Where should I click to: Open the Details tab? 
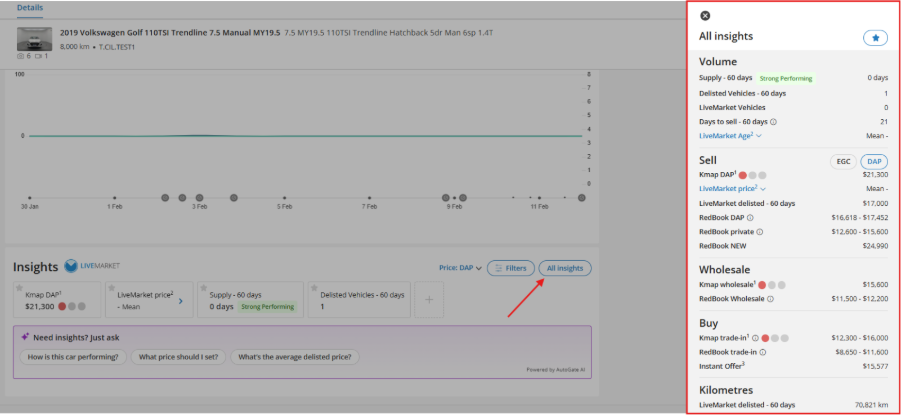coord(29,8)
